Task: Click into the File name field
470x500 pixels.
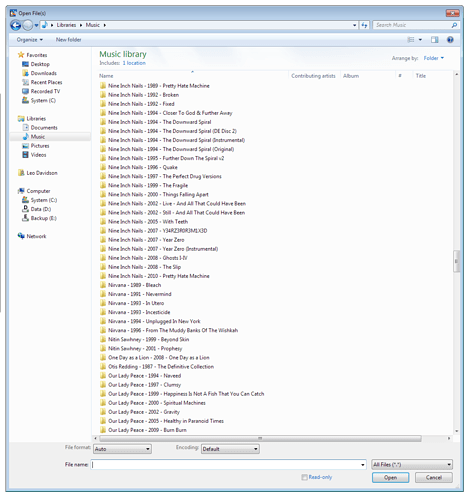Action: 228,464
